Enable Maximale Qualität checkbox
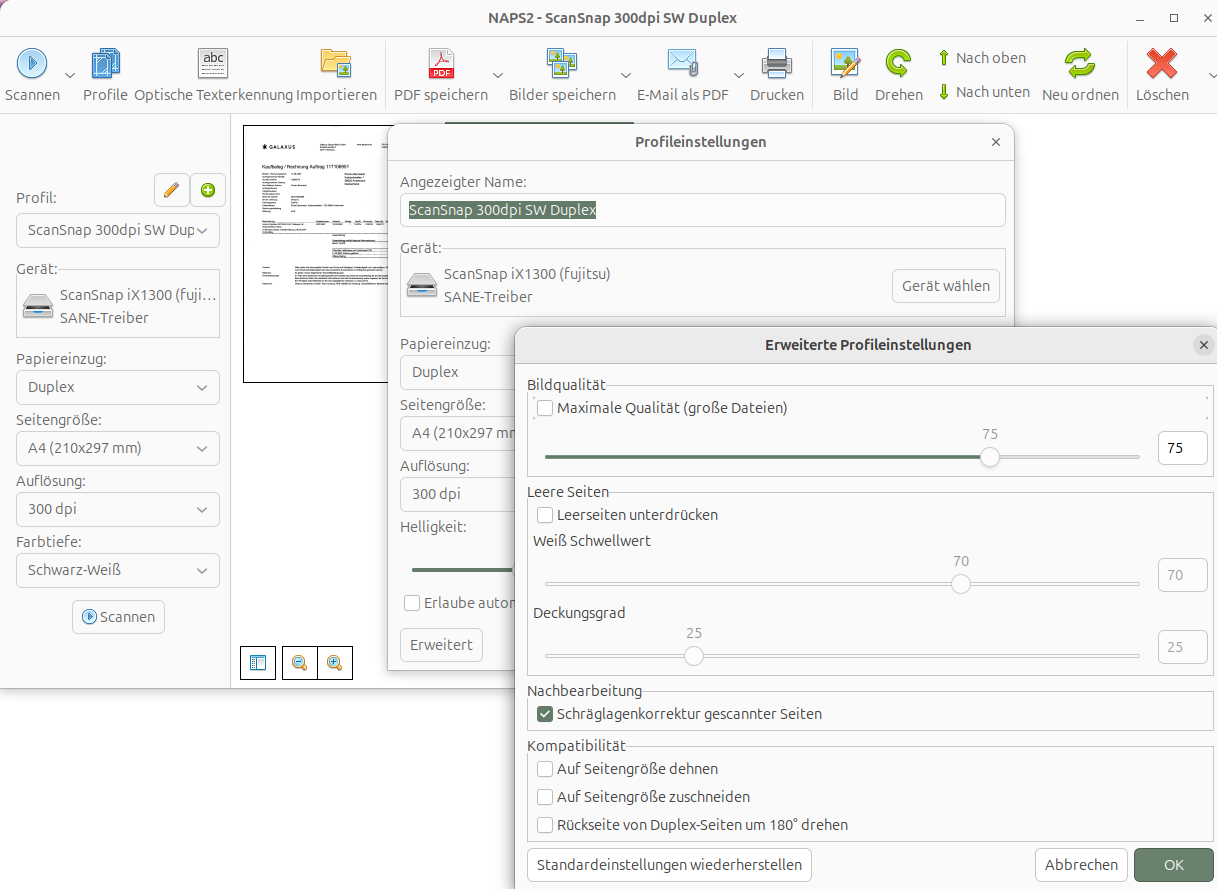The width and height of the screenshot is (1217, 889). pos(545,408)
